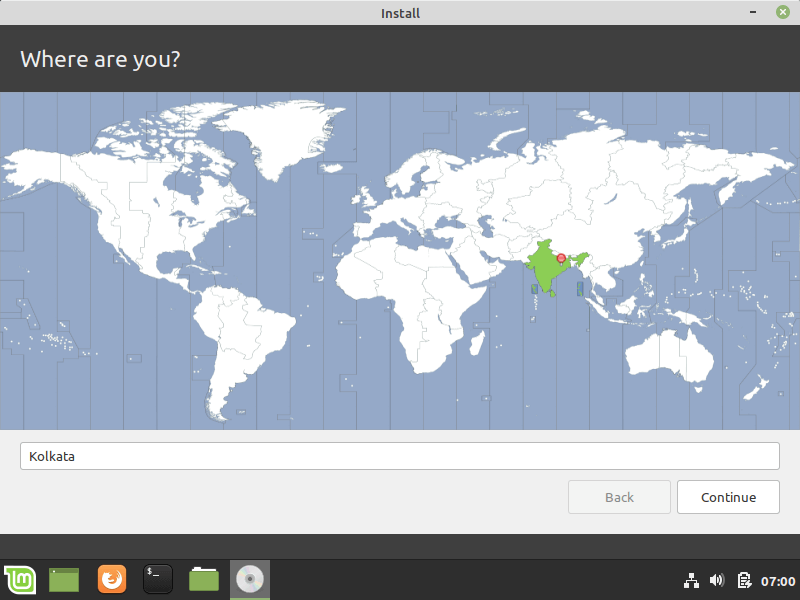
Task: Open the Linux Mint menu
Action: 20,580
